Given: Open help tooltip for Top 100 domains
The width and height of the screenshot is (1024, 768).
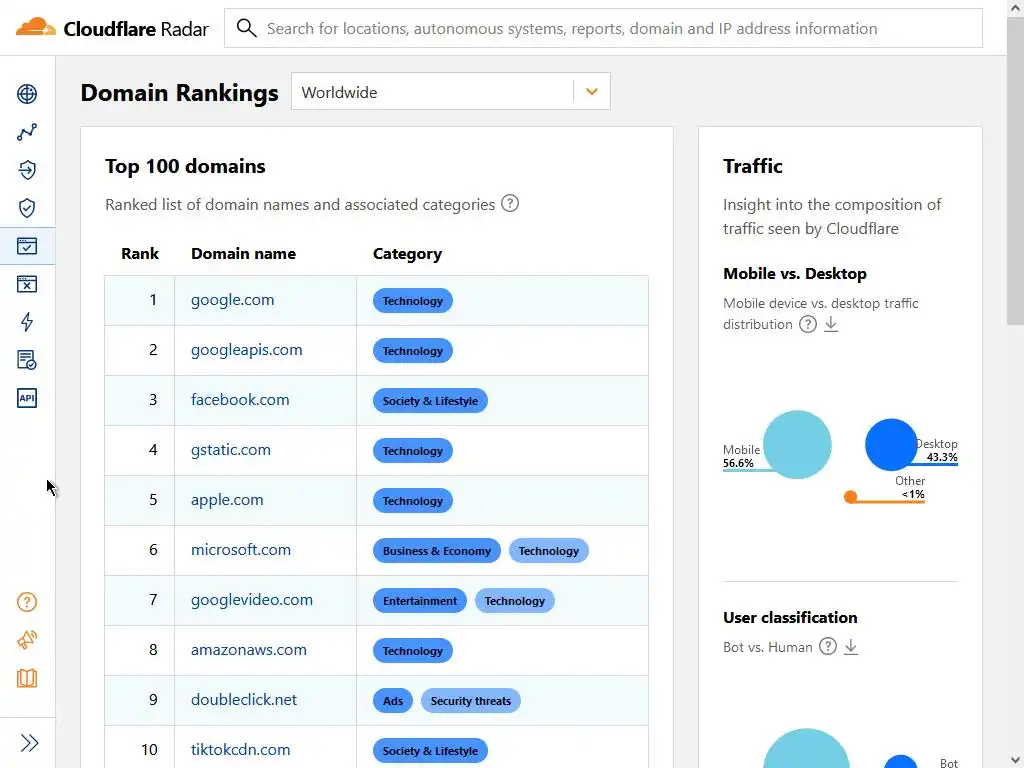Looking at the screenshot, I should pos(510,204).
